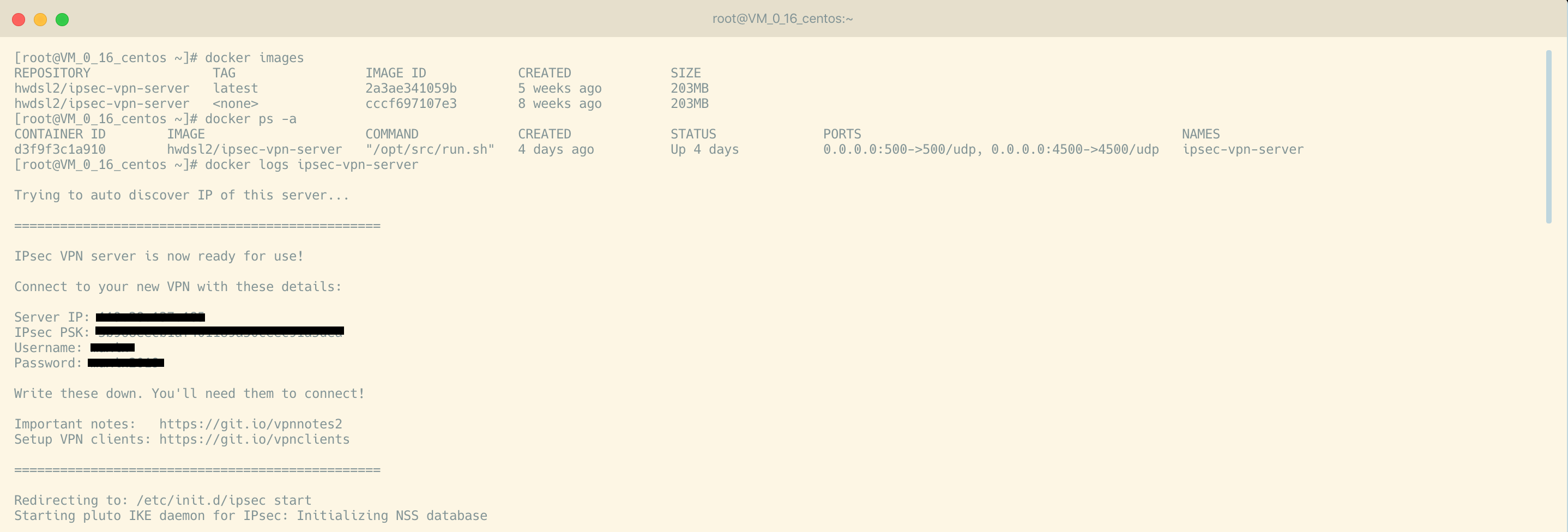This screenshot has height=532, width=1568.
Task: Click the "/opt/src/run.sh" command value
Action: pos(430,149)
